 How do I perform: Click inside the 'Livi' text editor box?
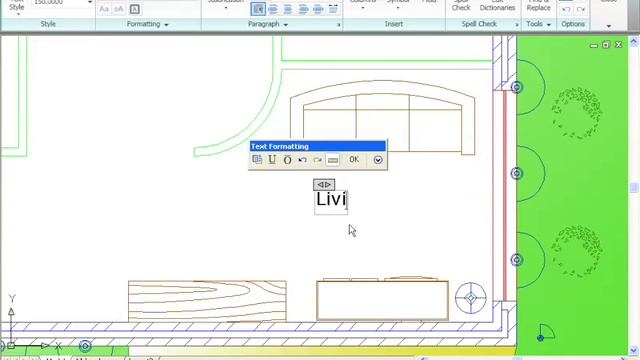point(331,202)
